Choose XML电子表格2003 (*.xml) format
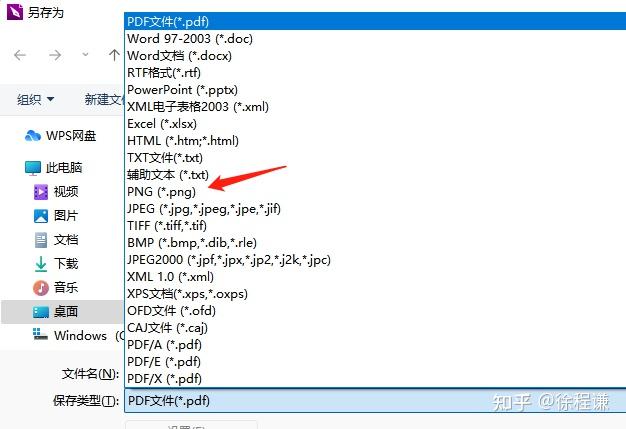 (375, 107)
